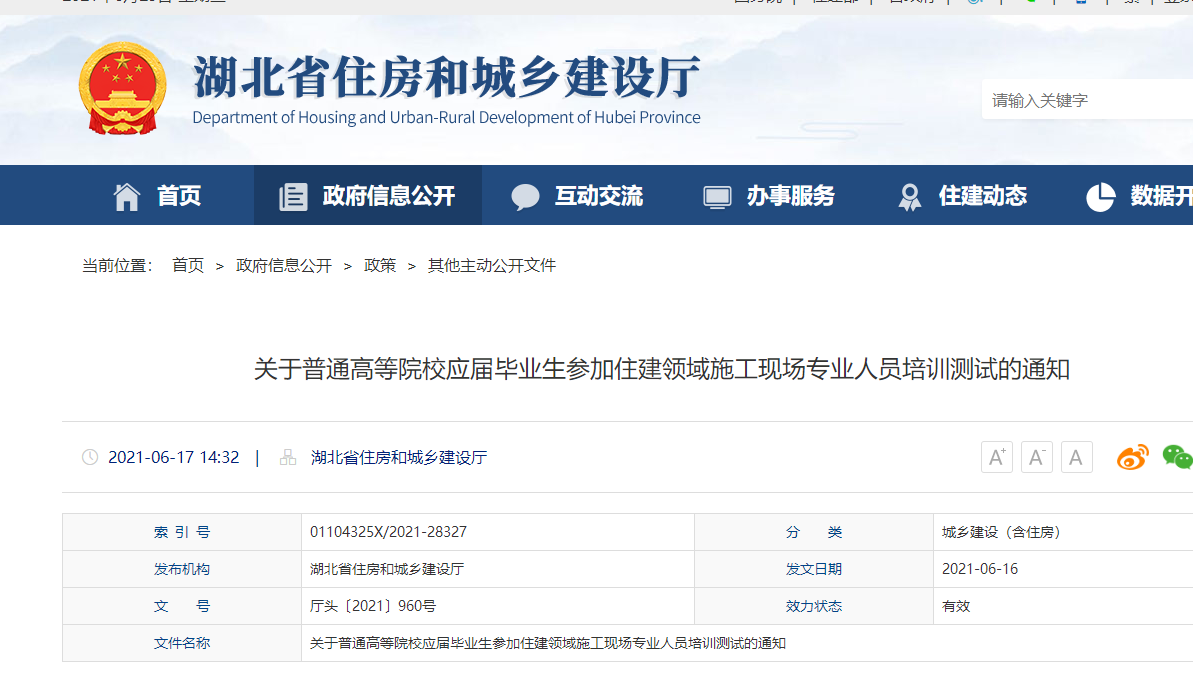
Task: Open 办事服务 navigation tab
Action: click(791, 196)
